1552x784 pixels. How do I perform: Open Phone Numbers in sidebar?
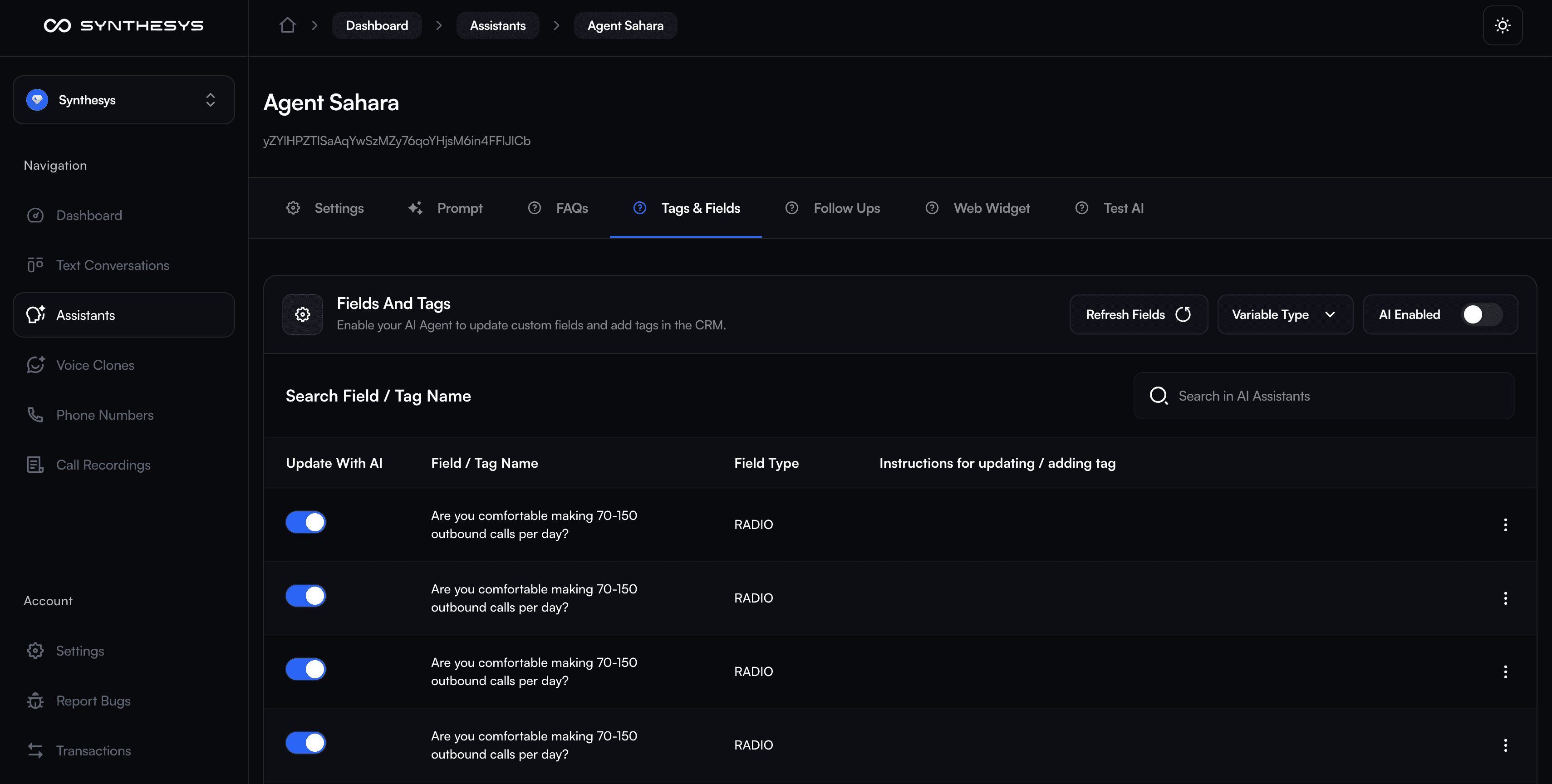pyautogui.click(x=104, y=415)
